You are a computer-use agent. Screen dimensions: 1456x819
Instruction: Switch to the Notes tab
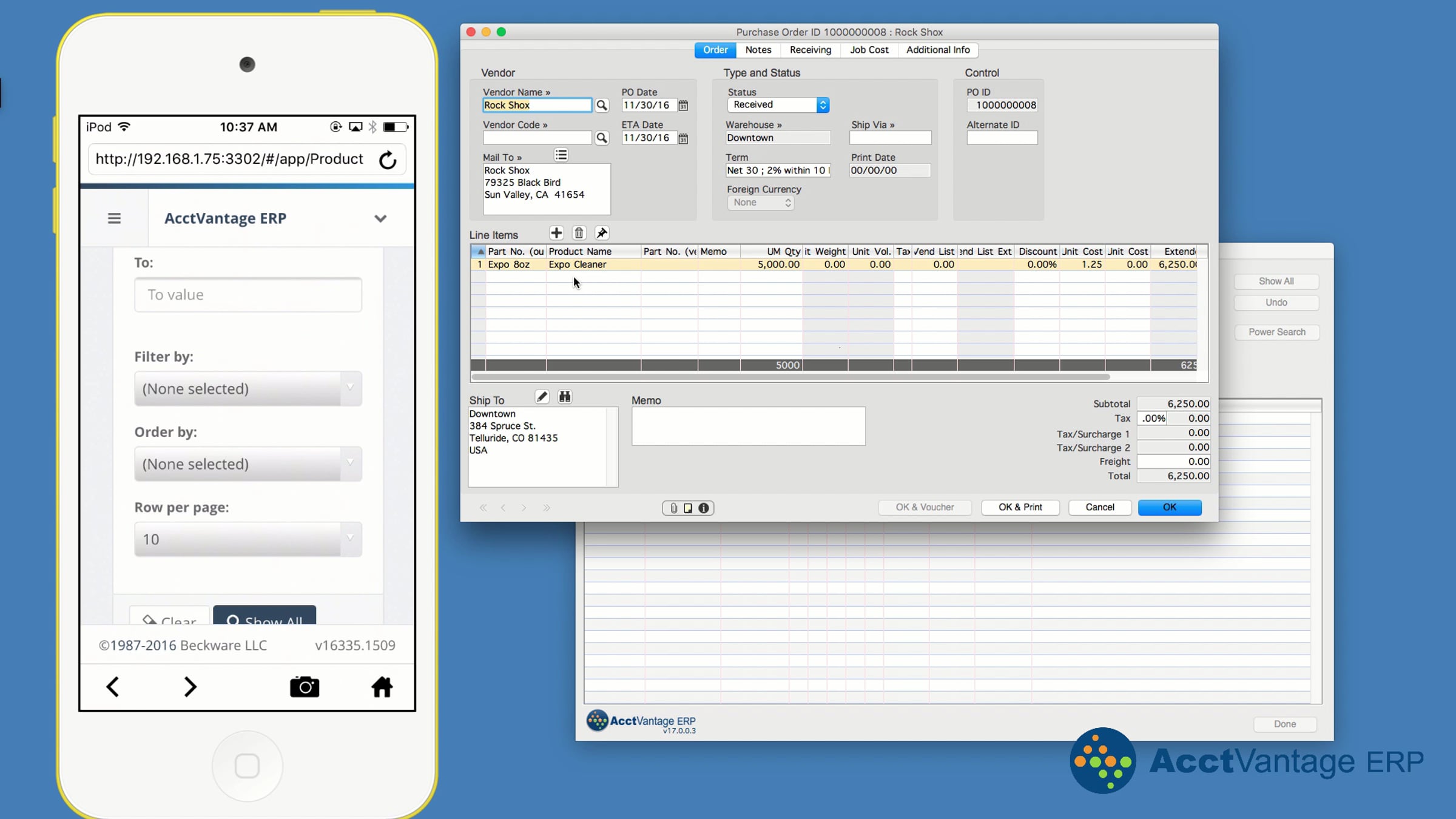click(758, 50)
